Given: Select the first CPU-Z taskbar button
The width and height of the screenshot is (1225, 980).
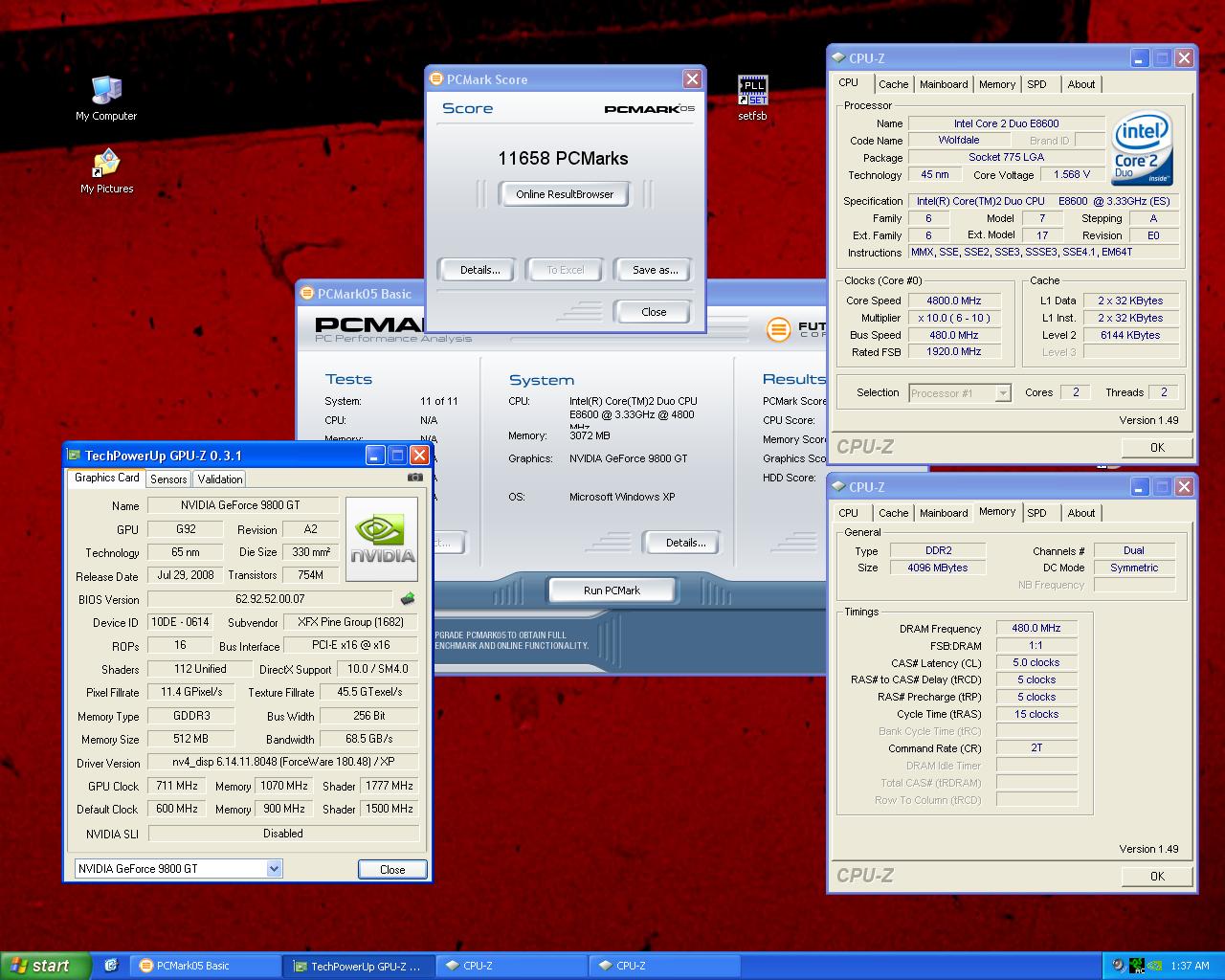Looking at the screenshot, I should 510,966.
